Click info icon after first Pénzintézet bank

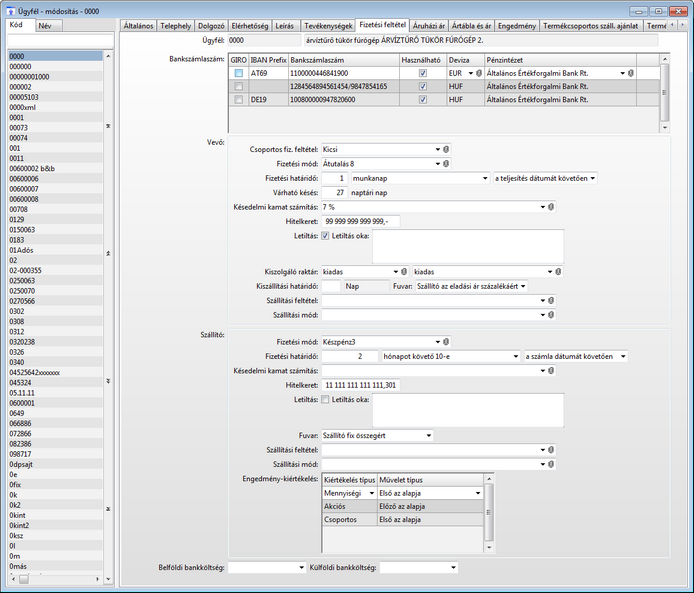coord(632,73)
